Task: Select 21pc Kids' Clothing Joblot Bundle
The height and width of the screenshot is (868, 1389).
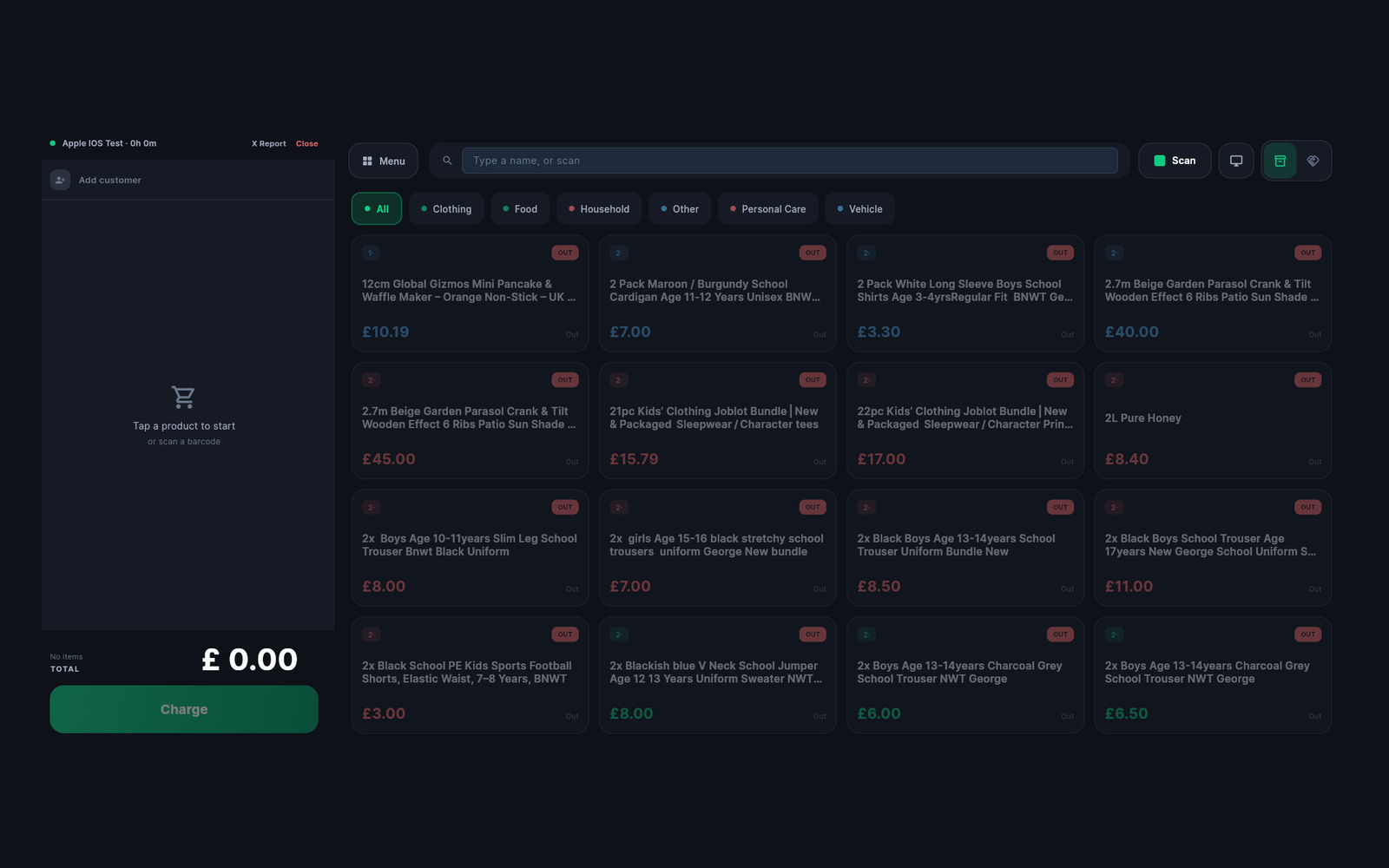Action: pyautogui.click(x=717, y=420)
